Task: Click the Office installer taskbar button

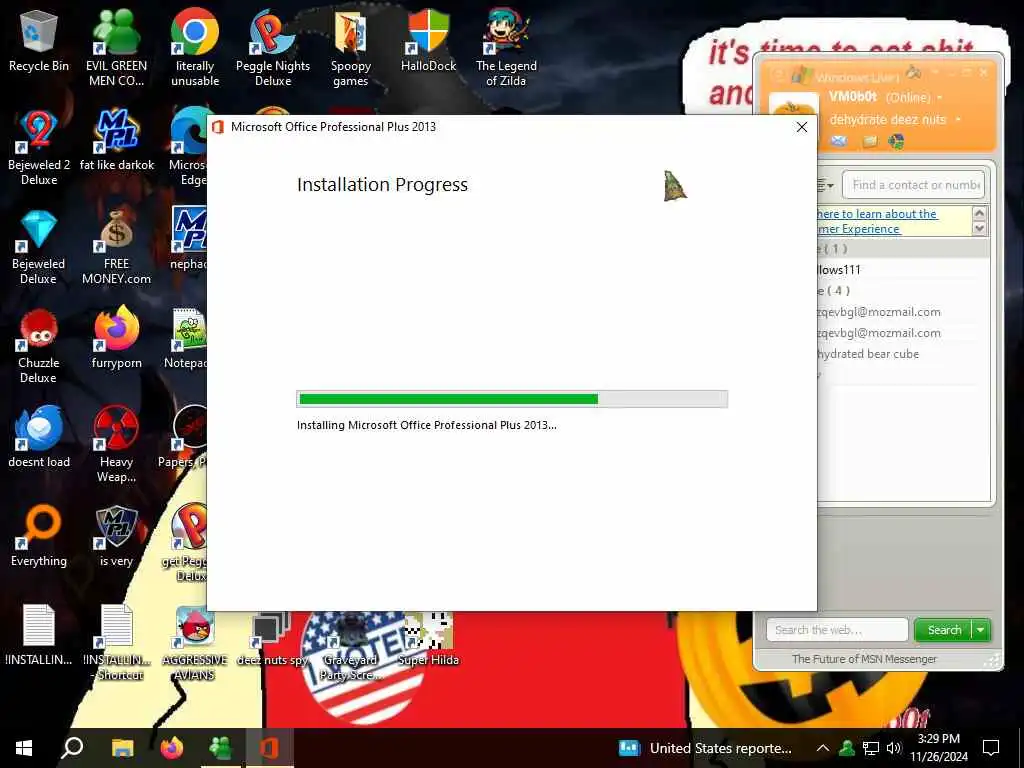Action: pyautogui.click(x=270, y=748)
